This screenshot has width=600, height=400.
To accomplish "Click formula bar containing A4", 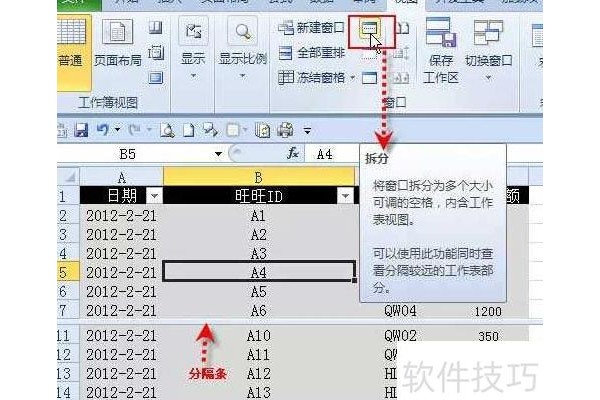I will coord(333,154).
